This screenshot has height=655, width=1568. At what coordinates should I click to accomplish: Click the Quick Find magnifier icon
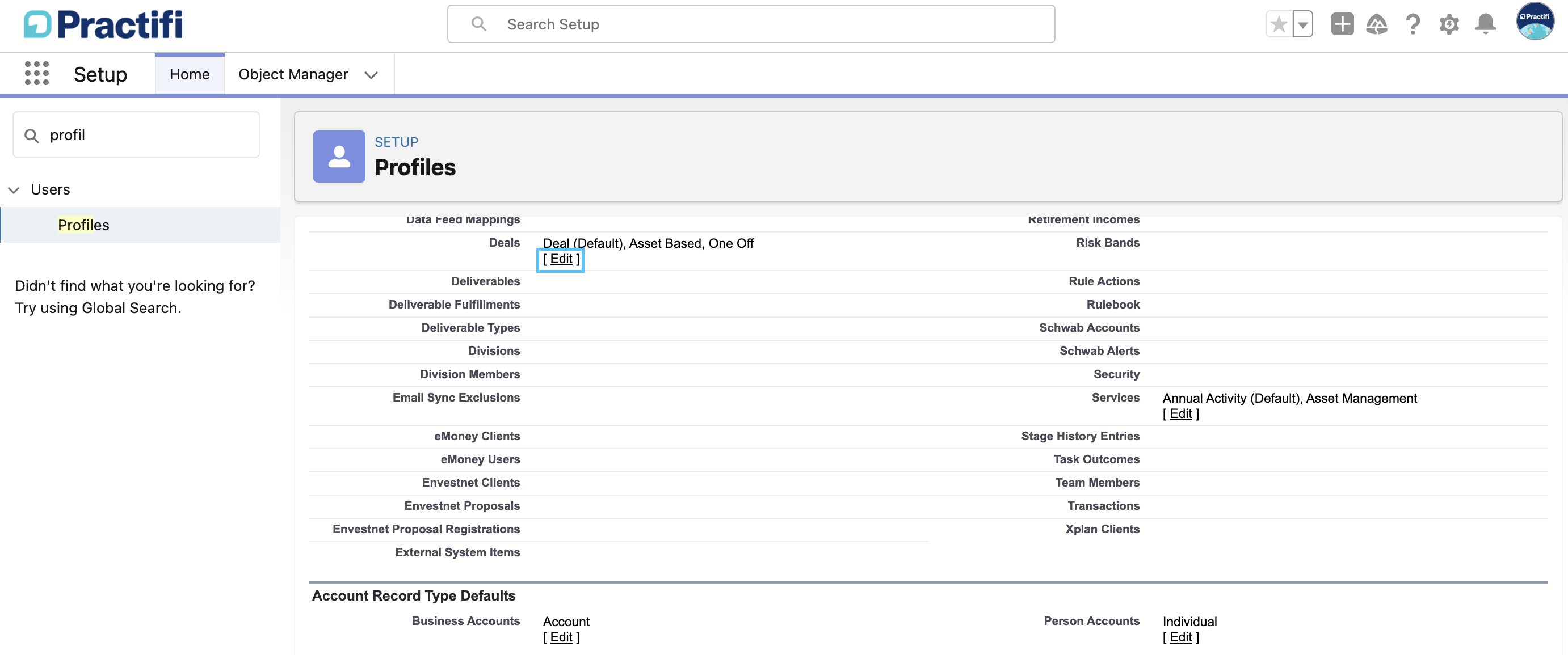pos(32,135)
